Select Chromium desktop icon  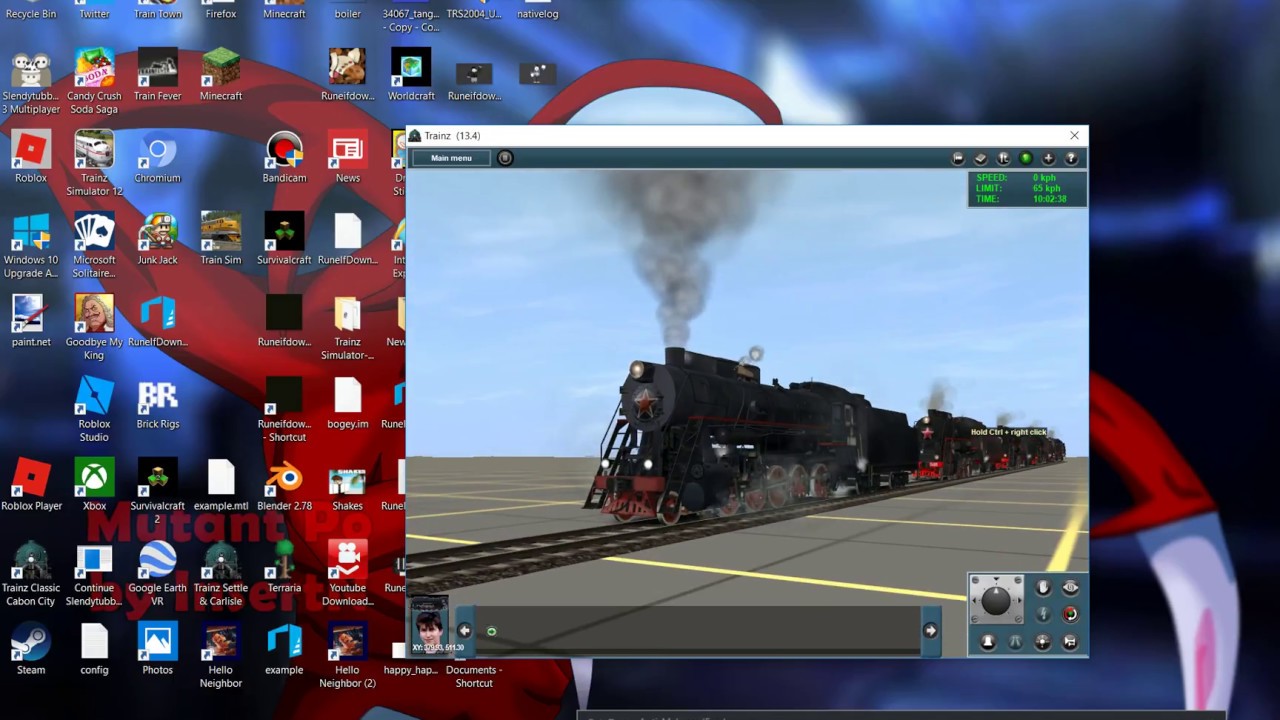pyautogui.click(x=157, y=157)
